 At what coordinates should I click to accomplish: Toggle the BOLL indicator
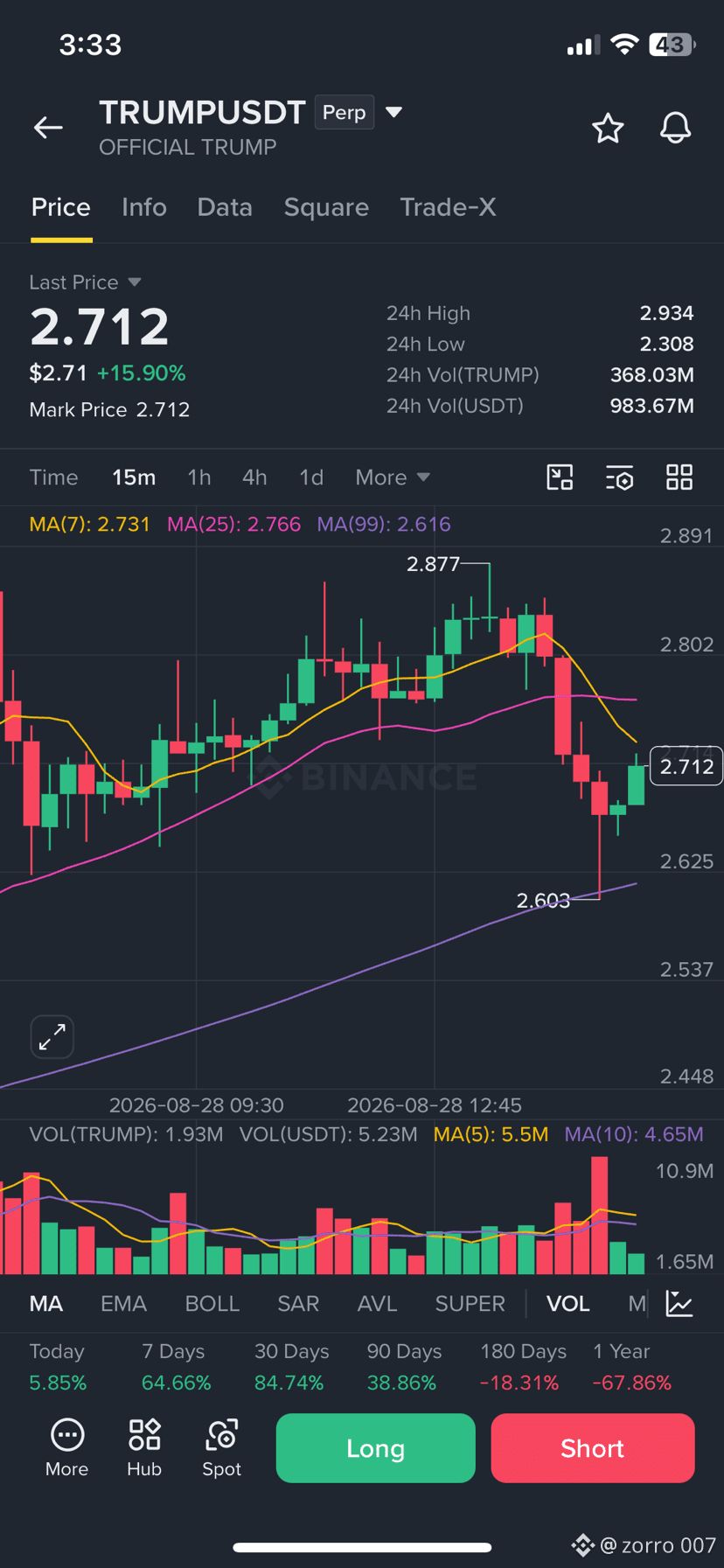click(x=212, y=1304)
